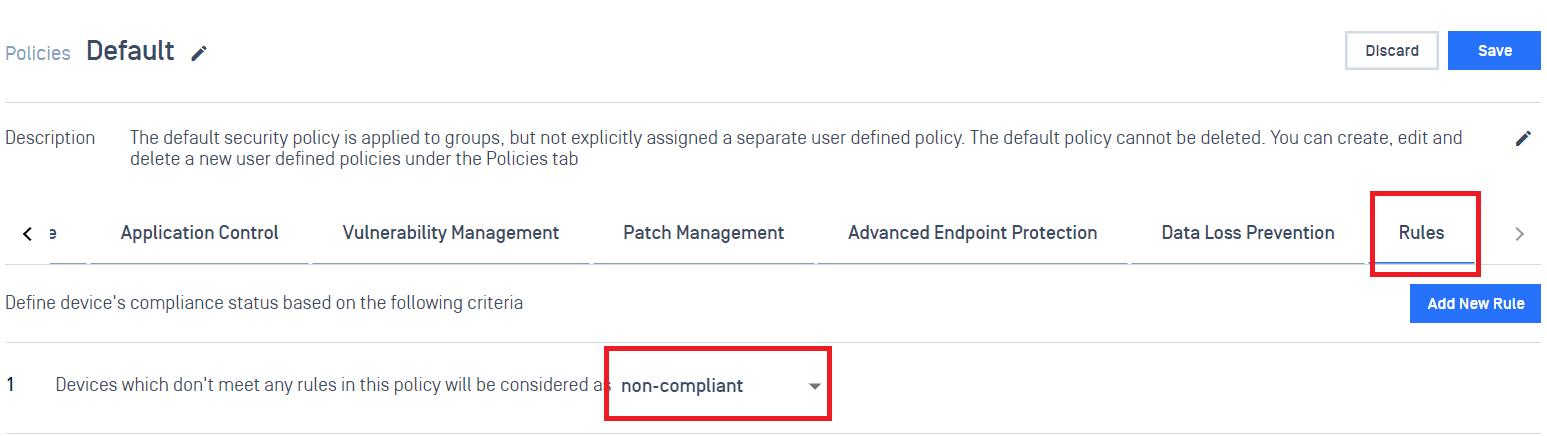Image resolution: width=1547 pixels, height=436 pixels.
Task: Click the default security policy description text
Action: (796, 148)
